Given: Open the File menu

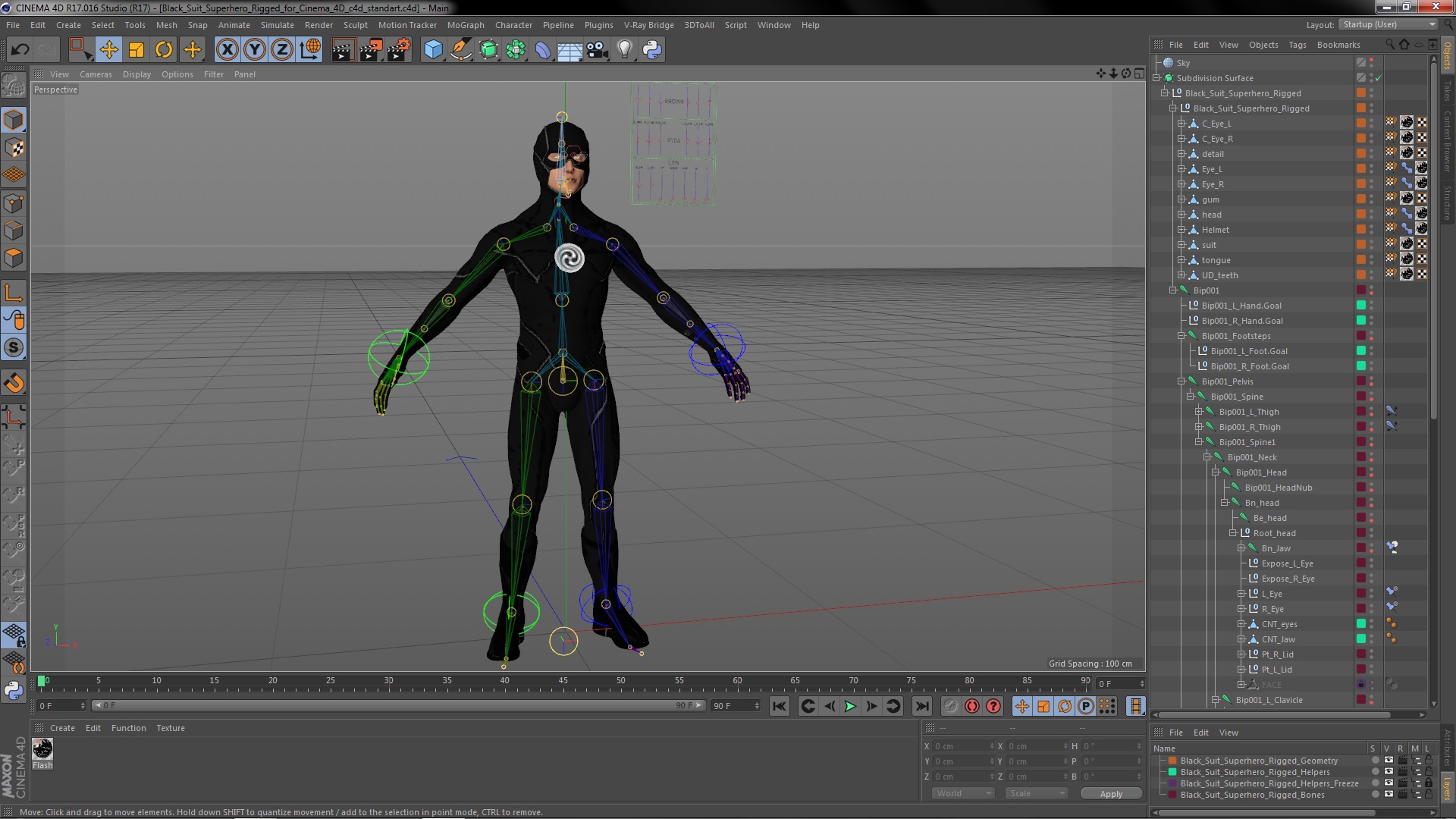Looking at the screenshot, I should tap(13, 25).
